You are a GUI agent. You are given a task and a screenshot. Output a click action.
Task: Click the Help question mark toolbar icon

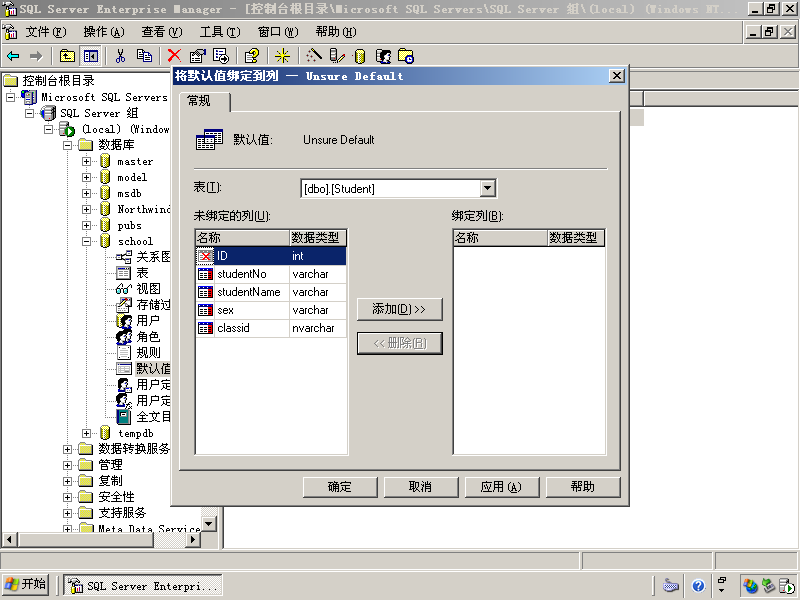tap(252, 56)
